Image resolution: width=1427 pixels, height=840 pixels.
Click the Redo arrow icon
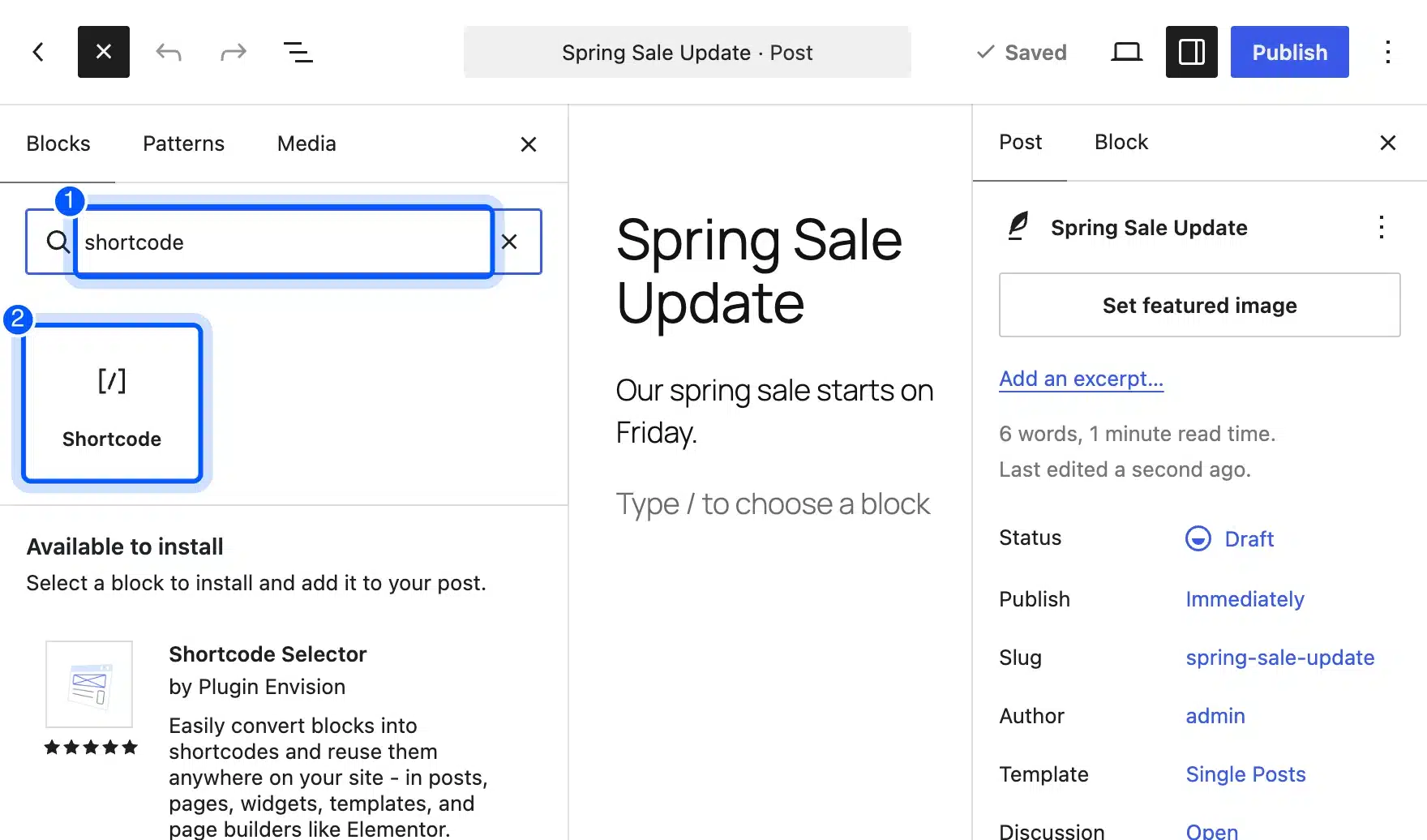pos(234,53)
